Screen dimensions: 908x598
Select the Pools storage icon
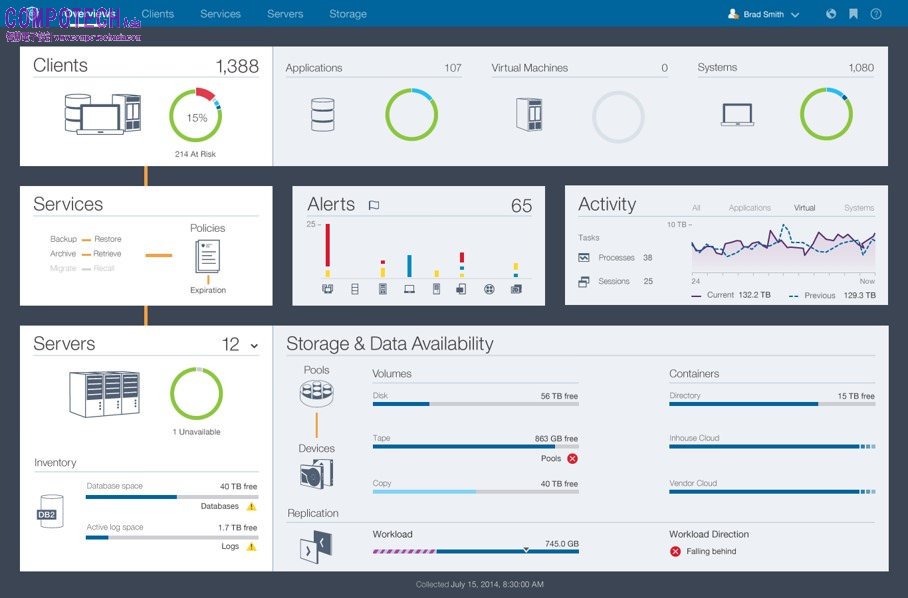coord(316,393)
